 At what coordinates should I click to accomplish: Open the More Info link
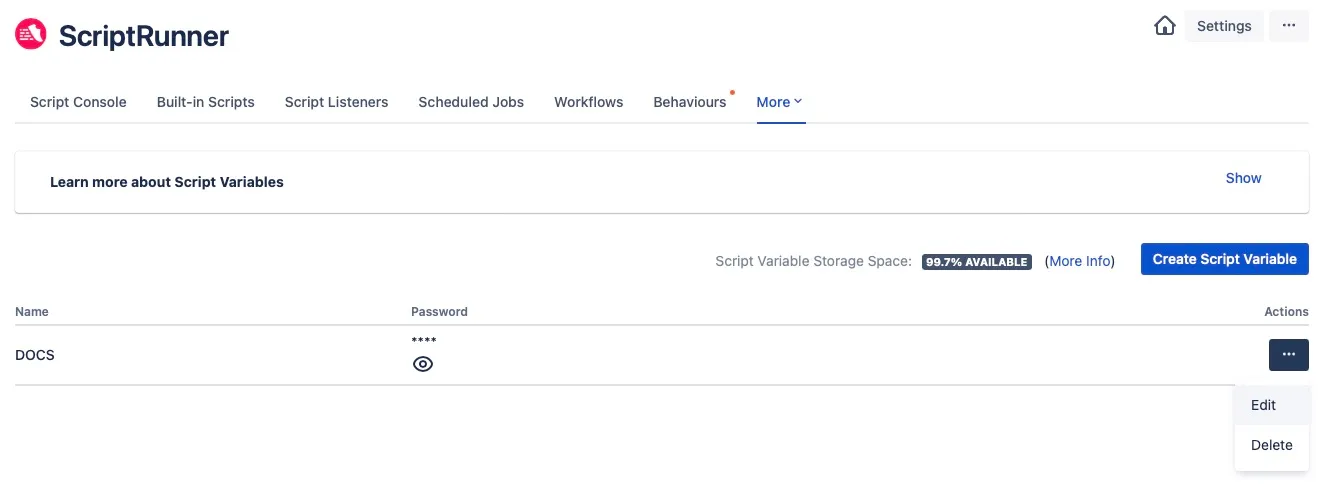pos(1080,261)
